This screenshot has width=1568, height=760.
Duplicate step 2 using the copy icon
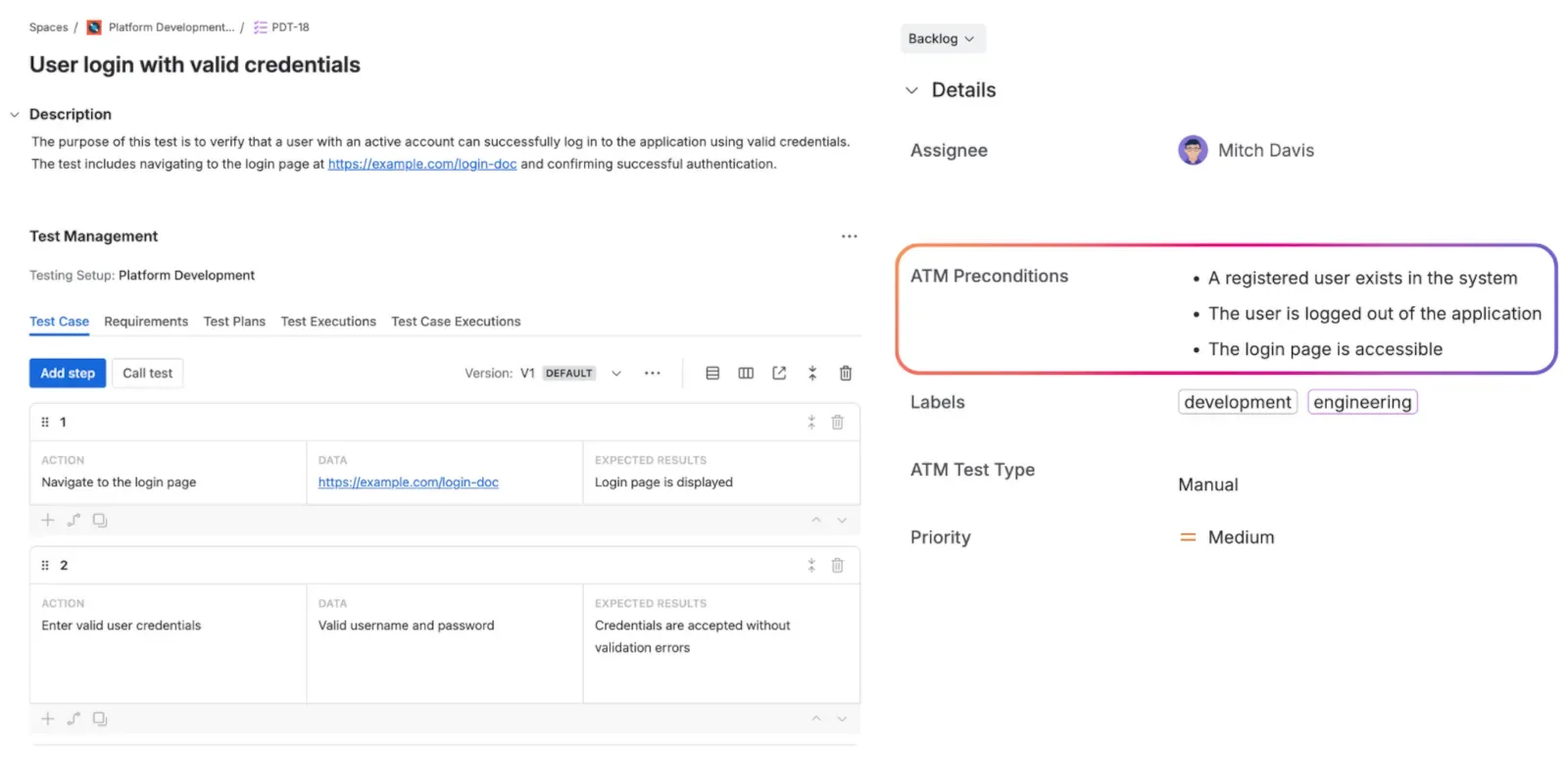(x=100, y=719)
